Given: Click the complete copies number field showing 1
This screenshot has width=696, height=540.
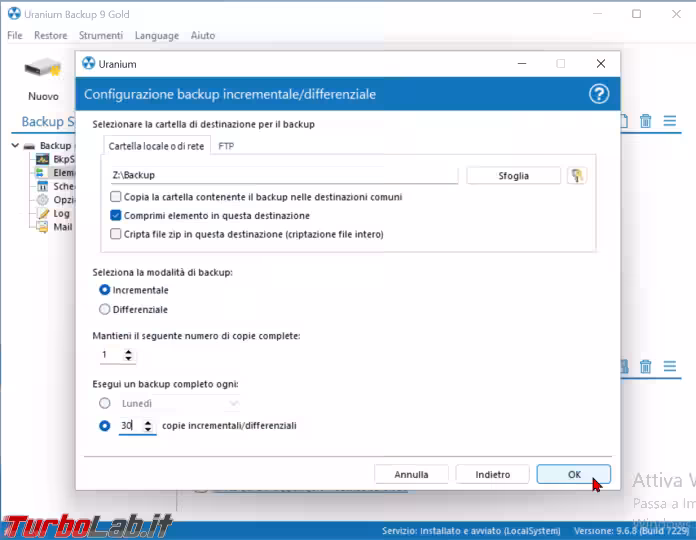Looking at the screenshot, I should pyautogui.click(x=111, y=355).
